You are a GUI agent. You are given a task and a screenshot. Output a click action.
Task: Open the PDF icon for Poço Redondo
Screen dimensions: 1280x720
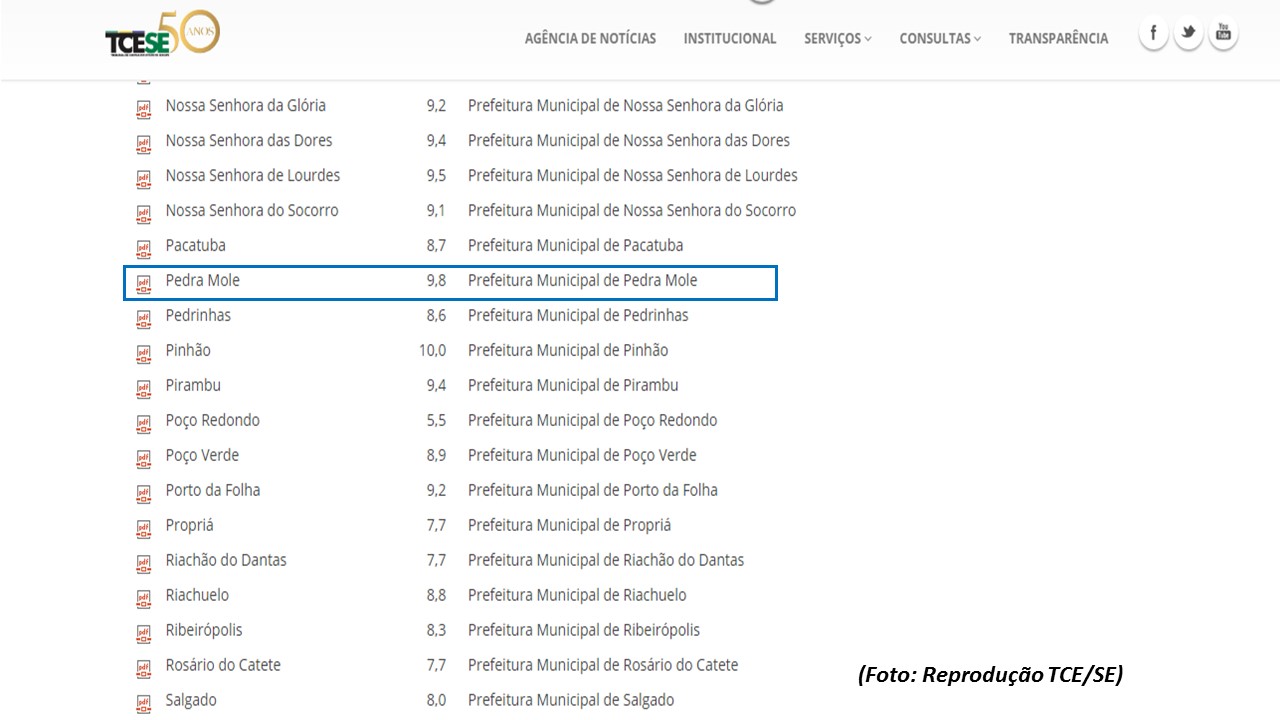[143, 422]
